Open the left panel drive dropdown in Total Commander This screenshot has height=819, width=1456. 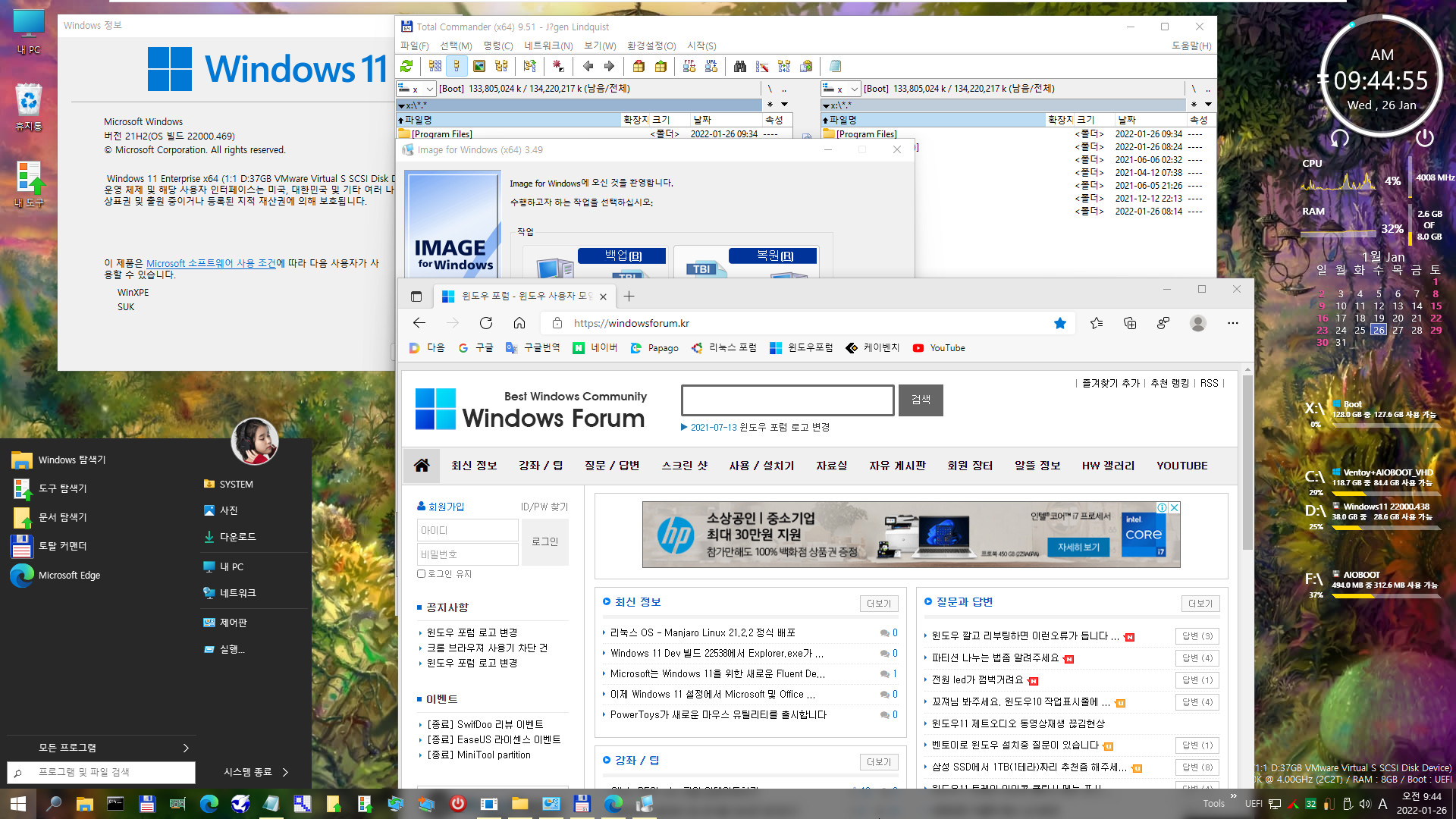pos(430,89)
